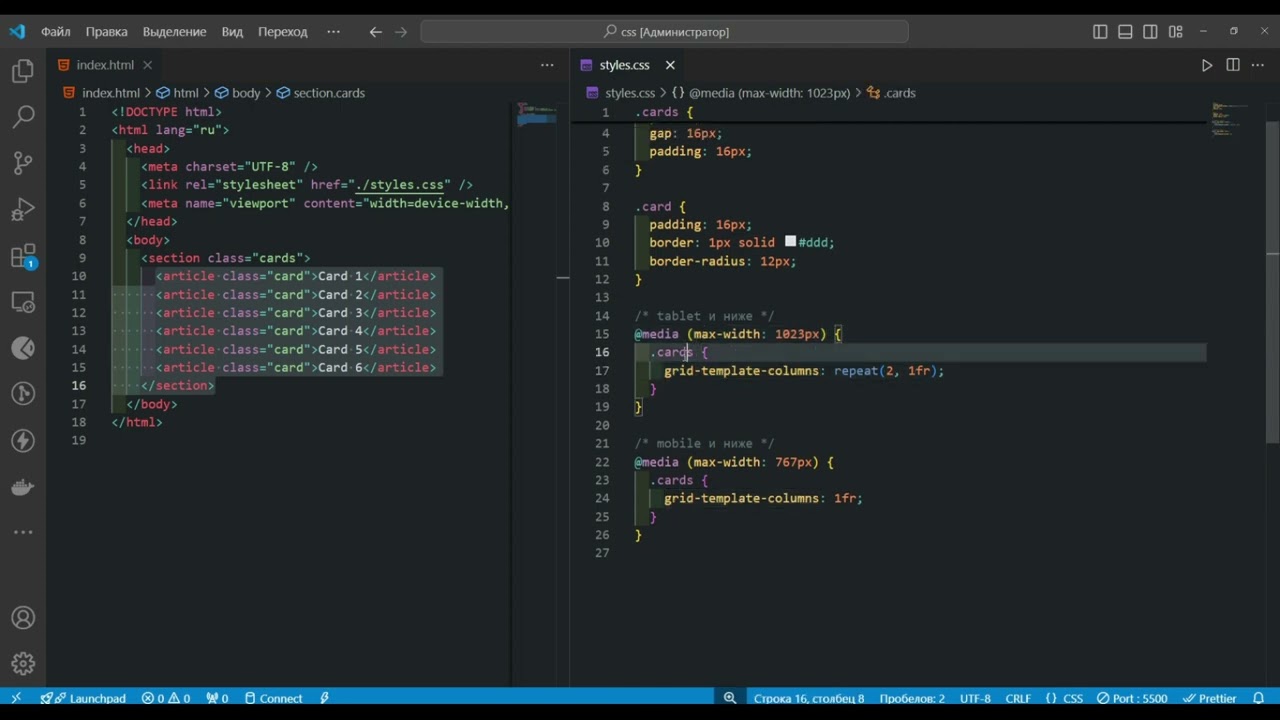
Task: Click ports forwarded indicator showing 0
Action: (x=217, y=698)
